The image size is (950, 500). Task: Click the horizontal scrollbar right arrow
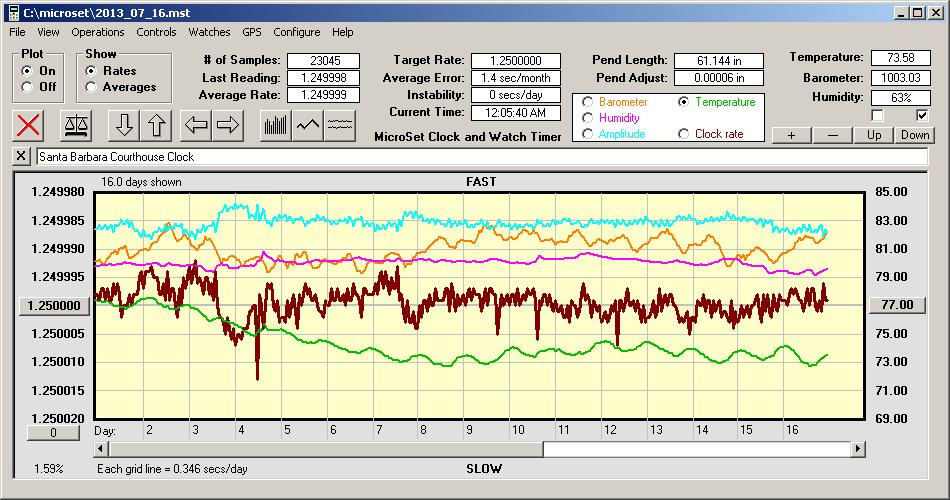pos(857,449)
